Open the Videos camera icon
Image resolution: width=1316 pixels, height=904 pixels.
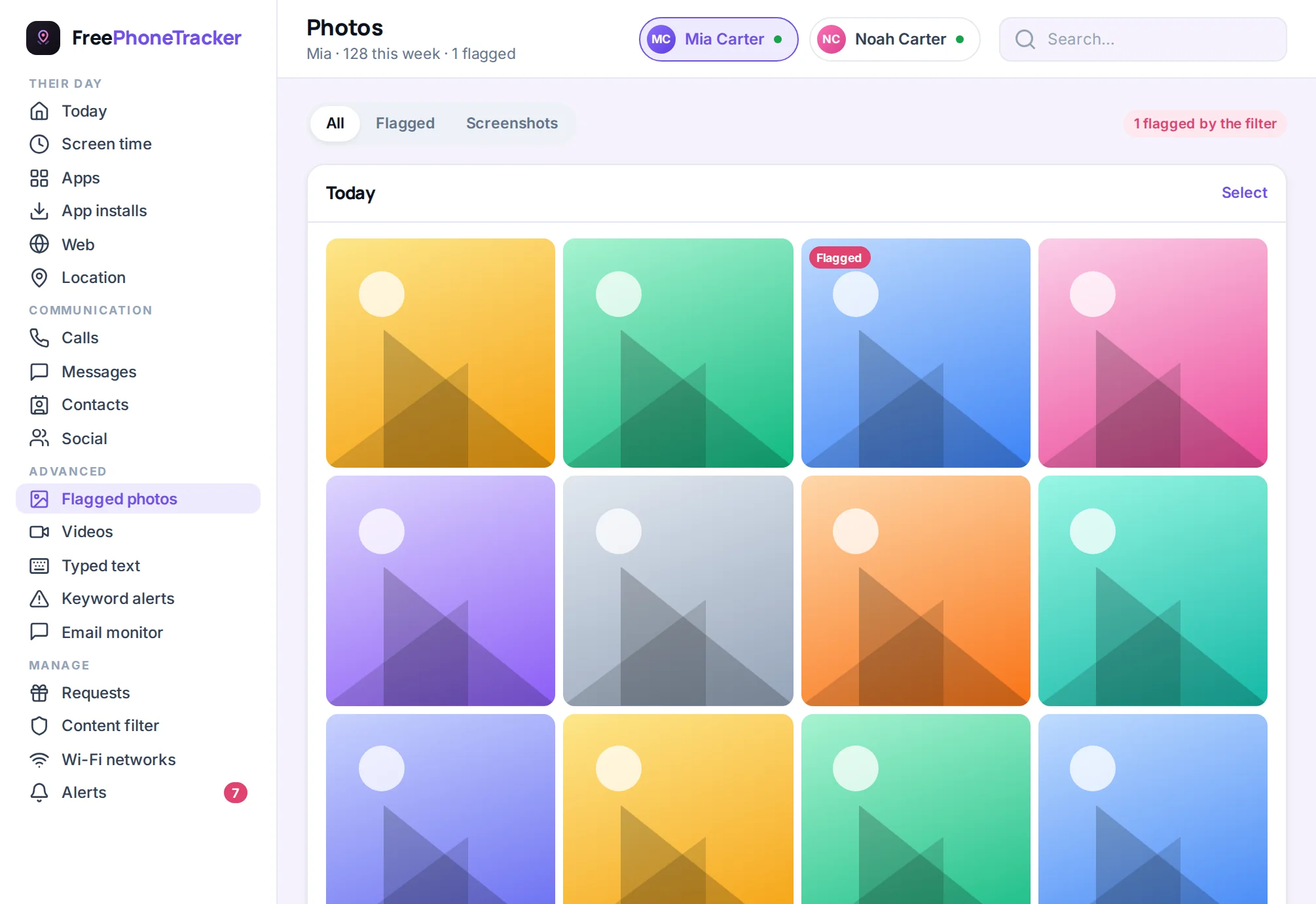click(x=39, y=532)
